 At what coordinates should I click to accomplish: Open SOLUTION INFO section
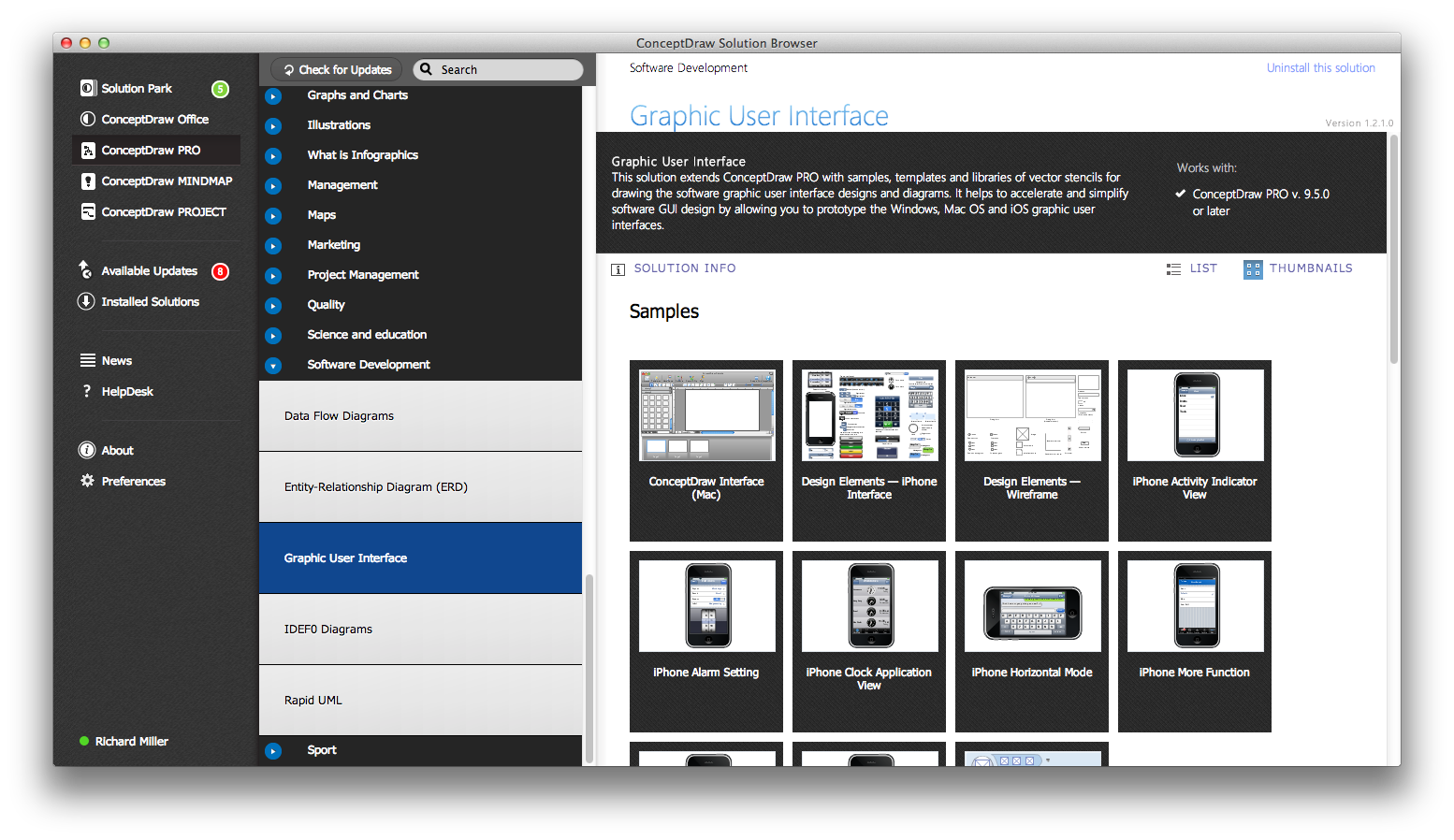685,268
